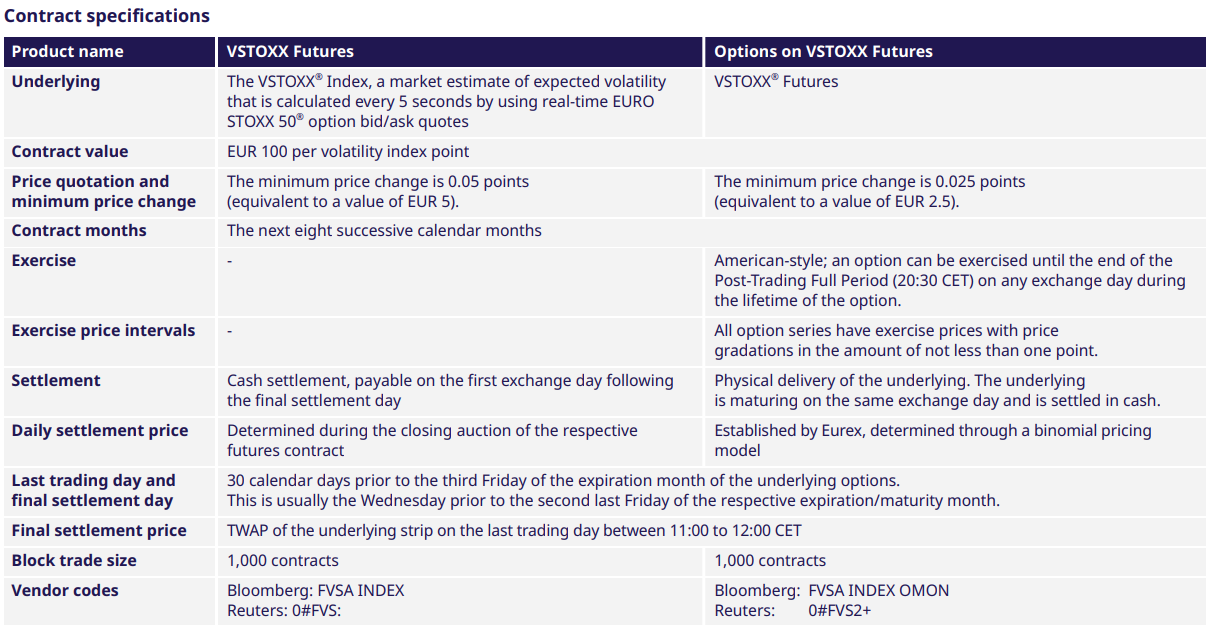Click the "Physical delivery of the underlying" cell

tap(937, 390)
